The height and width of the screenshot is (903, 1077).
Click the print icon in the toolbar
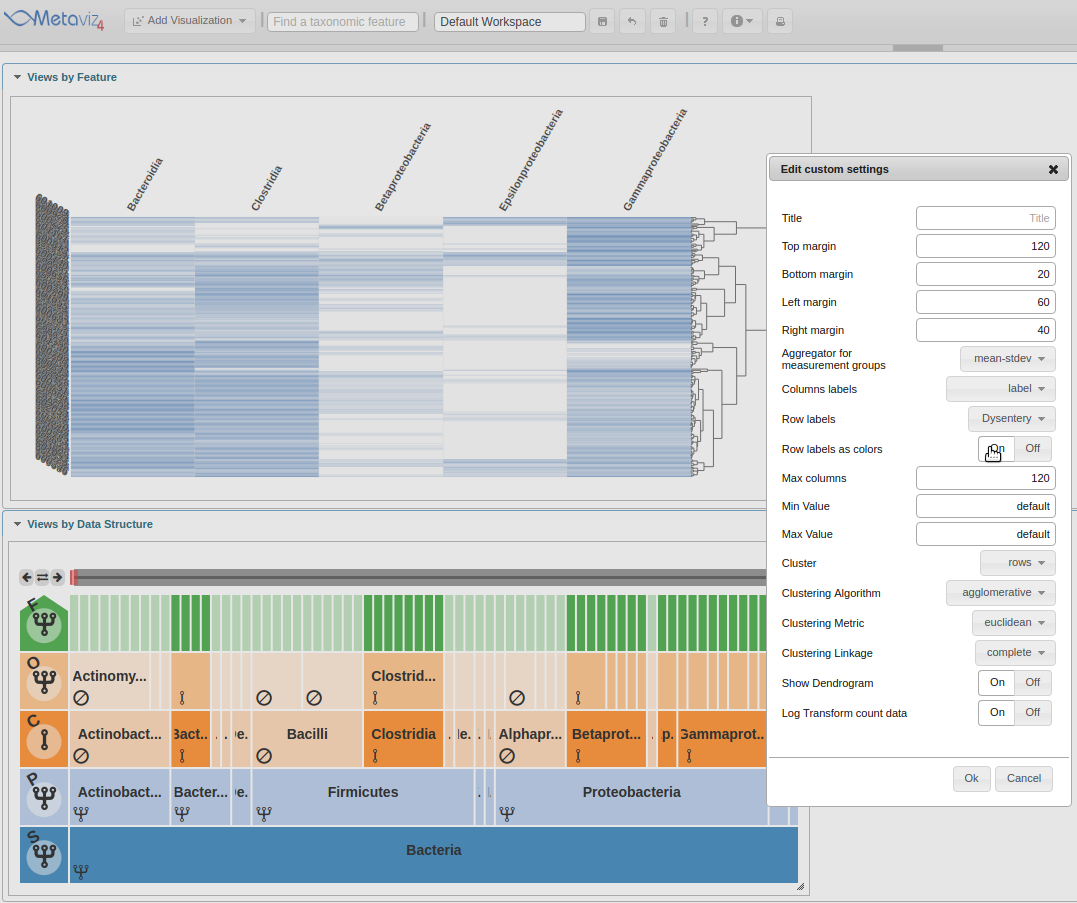coord(780,21)
